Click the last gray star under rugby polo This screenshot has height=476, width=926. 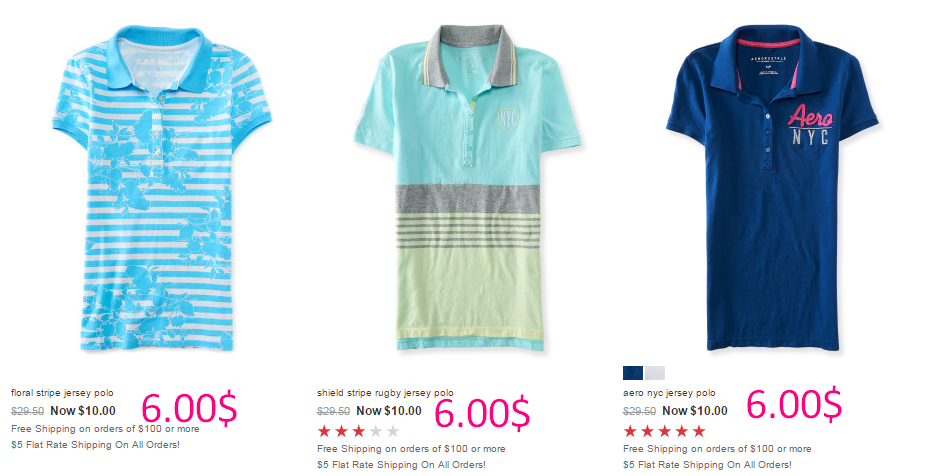tap(393, 431)
